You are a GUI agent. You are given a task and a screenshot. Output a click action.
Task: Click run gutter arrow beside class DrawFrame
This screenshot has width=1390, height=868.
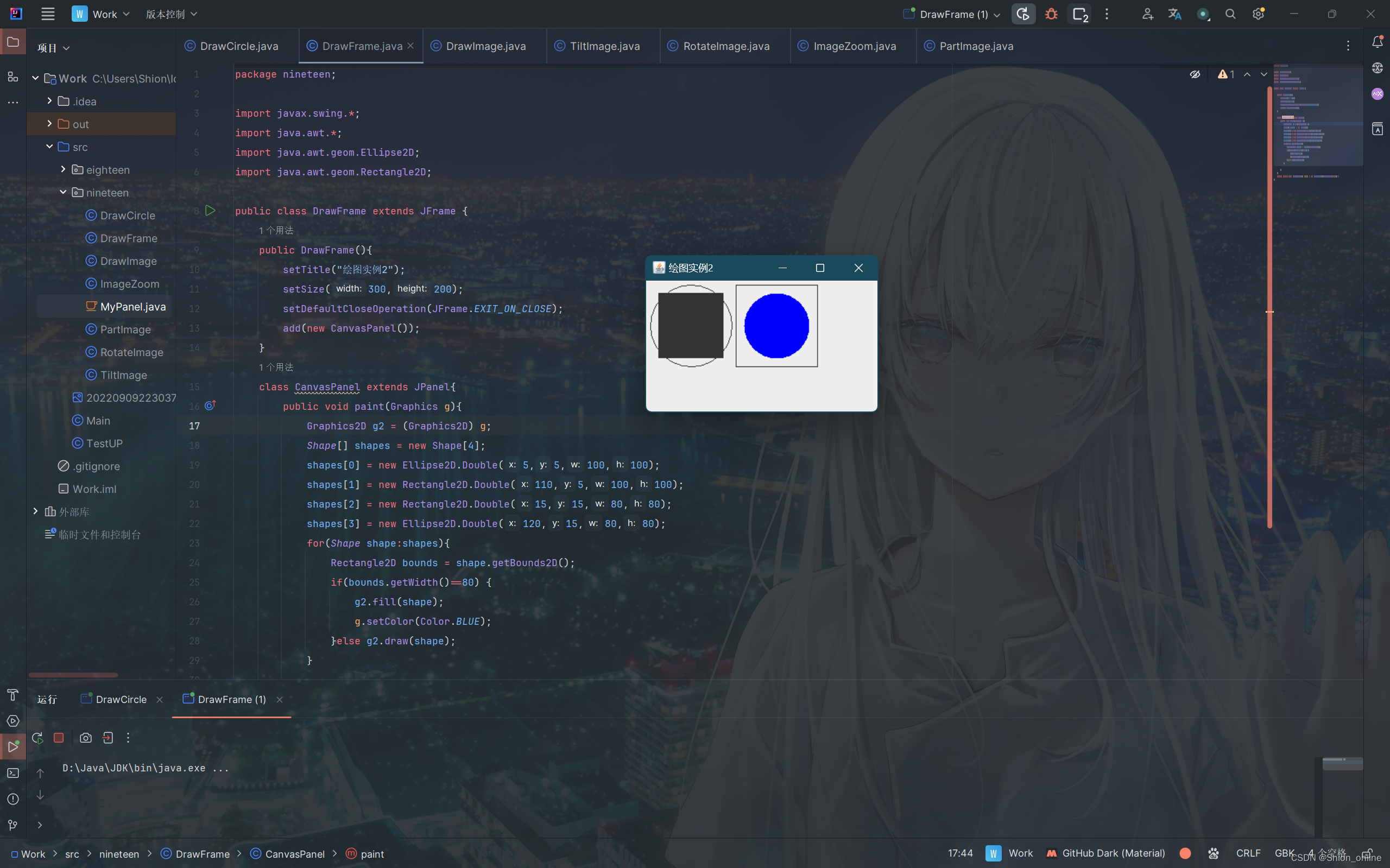(x=210, y=211)
